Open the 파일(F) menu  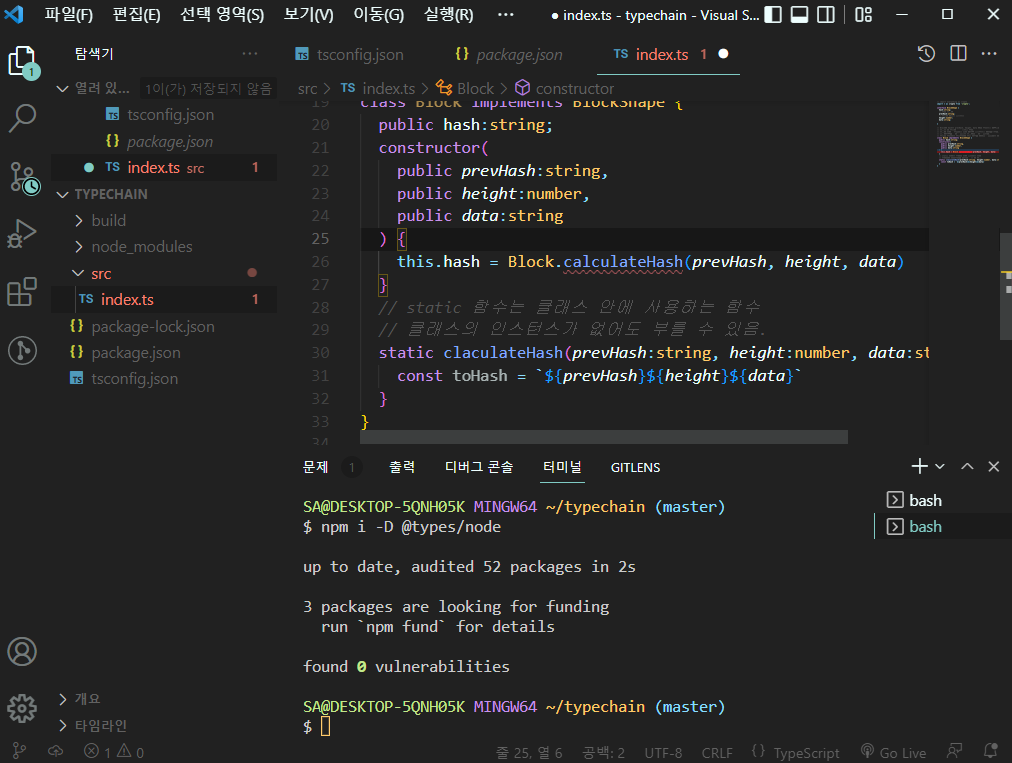coord(68,15)
